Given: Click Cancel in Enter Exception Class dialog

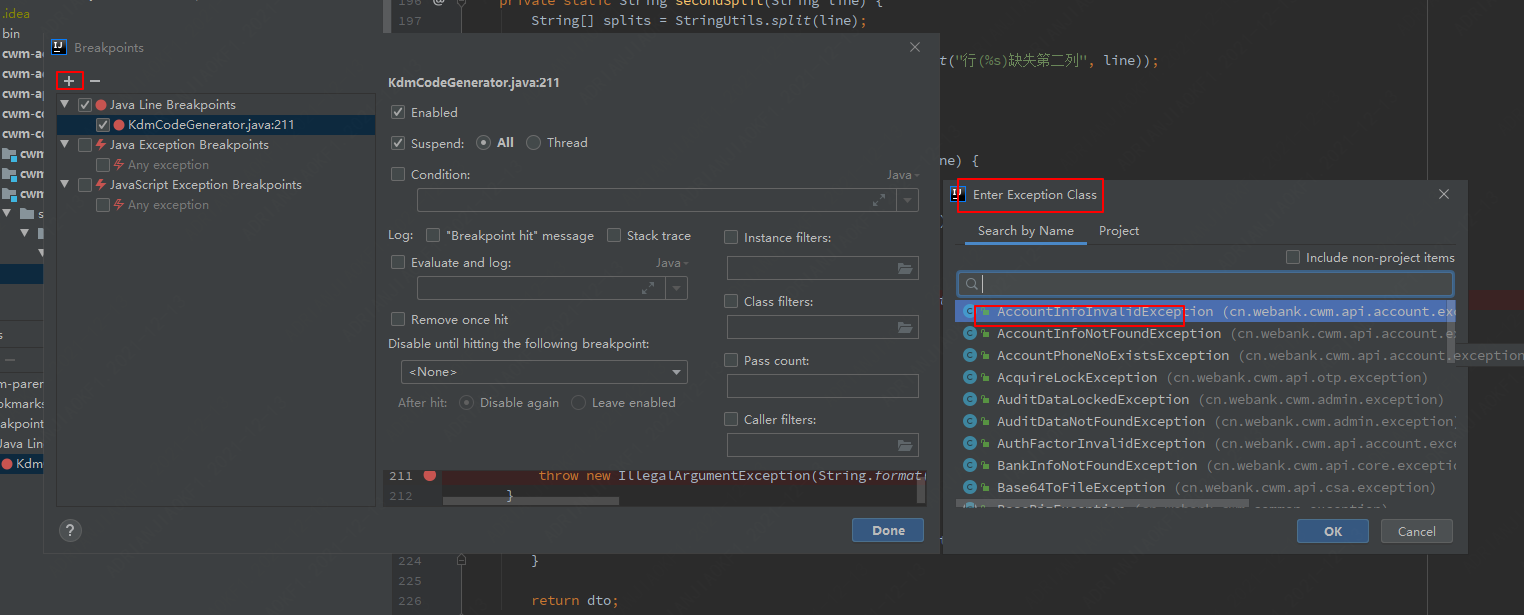Looking at the screenshot, I should point(1416,532).
